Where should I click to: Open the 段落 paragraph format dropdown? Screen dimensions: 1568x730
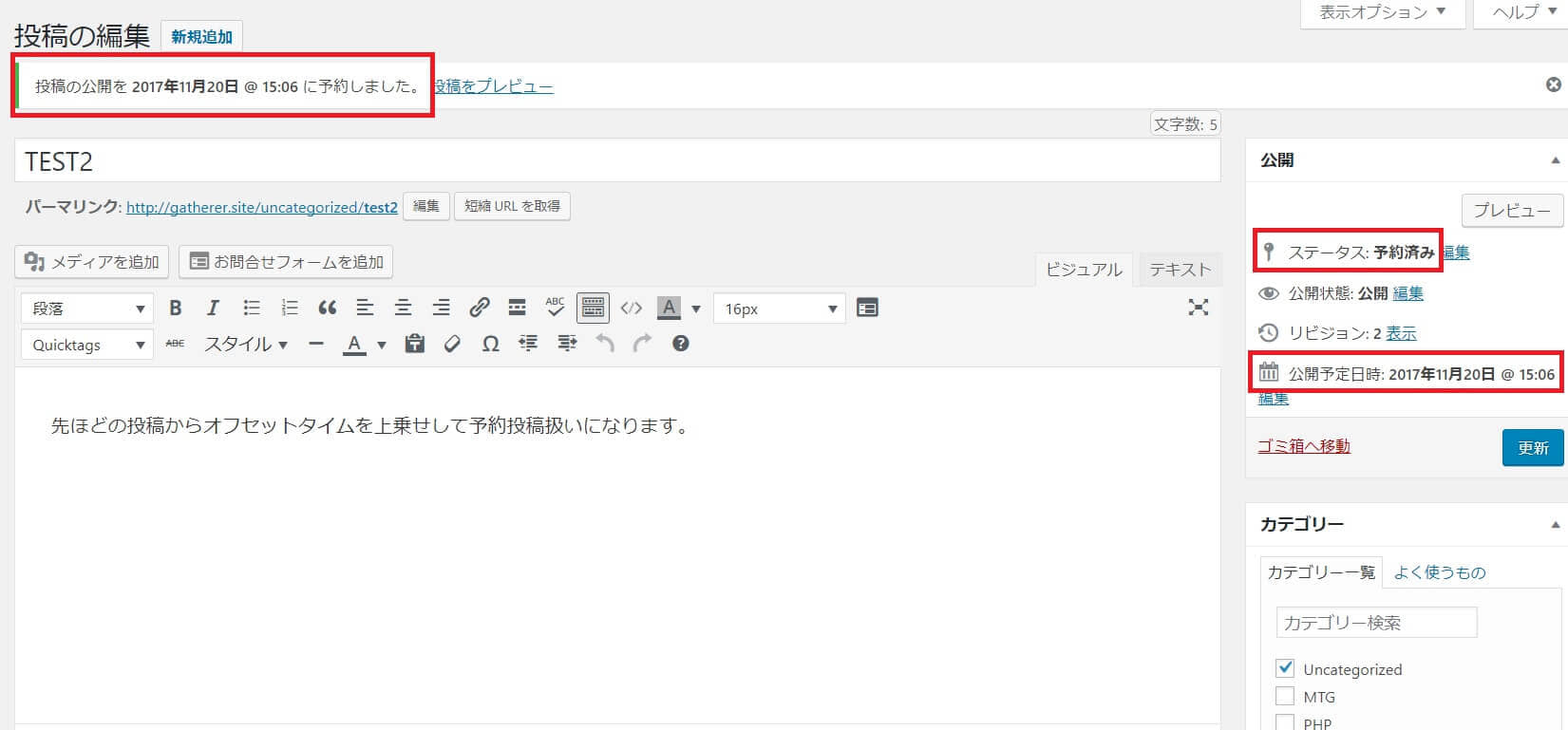click(x=86, y=309)
